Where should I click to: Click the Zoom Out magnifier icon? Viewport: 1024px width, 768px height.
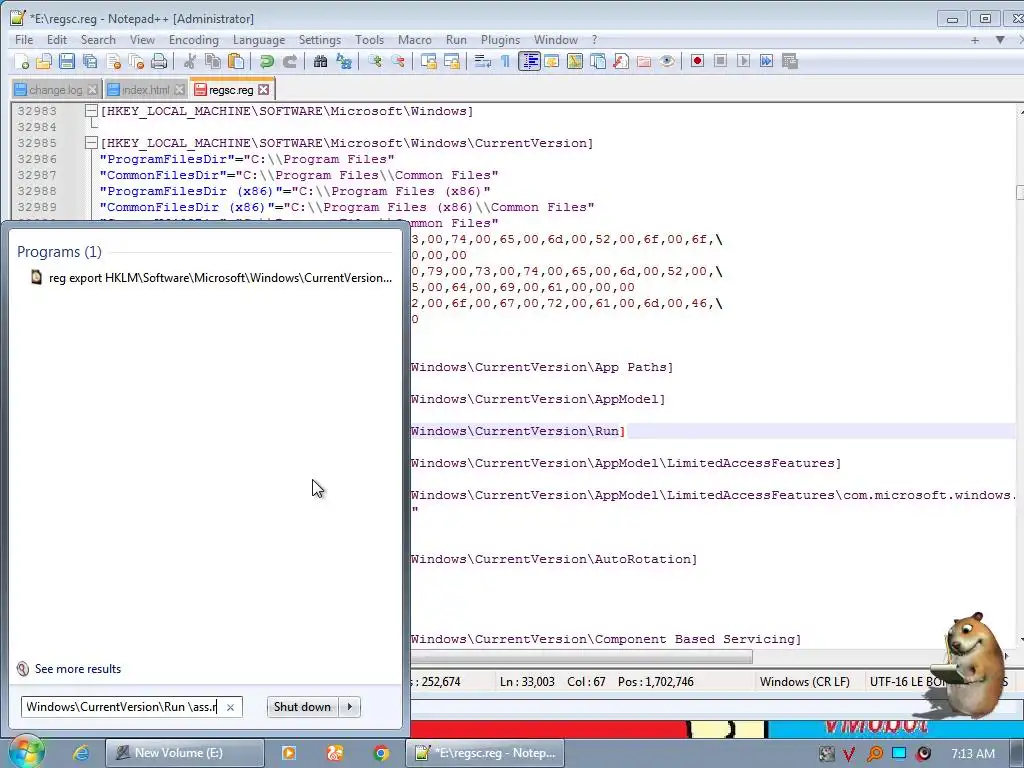click(398, 61)
